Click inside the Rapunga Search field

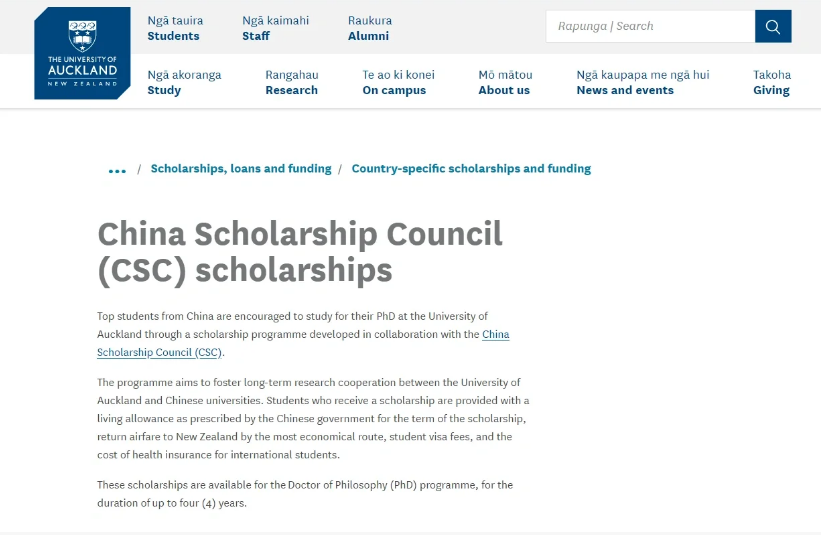point(650,26)
